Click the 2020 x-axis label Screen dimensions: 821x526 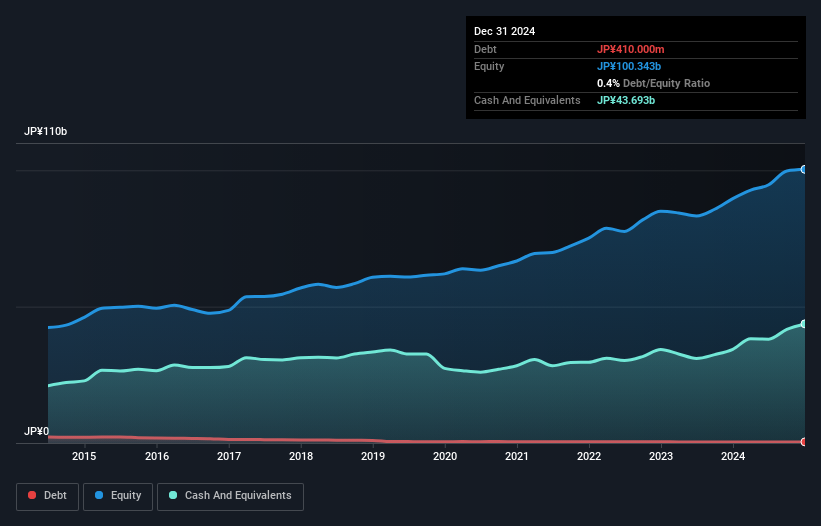pos(445,456)
